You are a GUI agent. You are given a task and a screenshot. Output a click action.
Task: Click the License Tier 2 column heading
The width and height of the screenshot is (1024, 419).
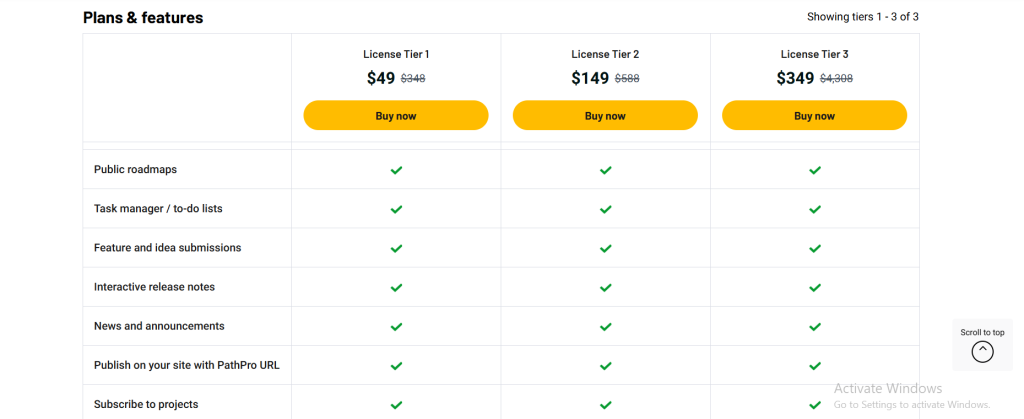pyautogui.click(x=605, y=54)
